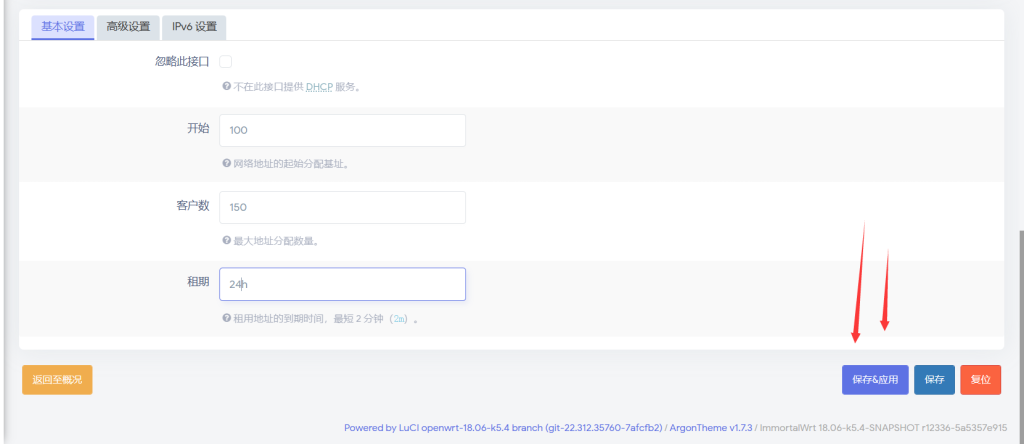The image size is (1024, 444).
Task: Click the blue 保存 button
Action: click(x=934, y=380)
